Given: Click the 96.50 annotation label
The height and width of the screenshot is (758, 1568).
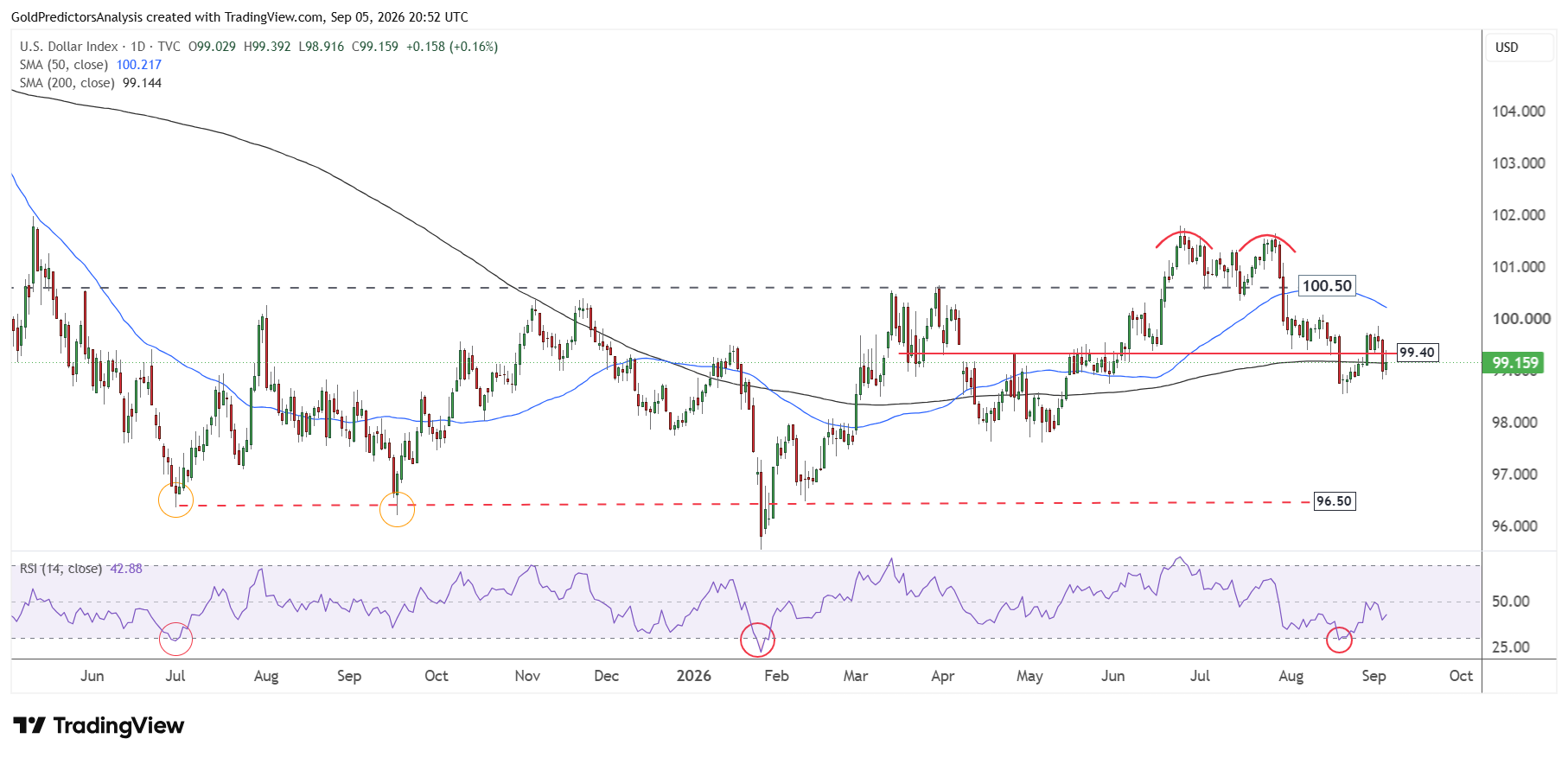Looking at the screenshot, I should pos(1334,501).
